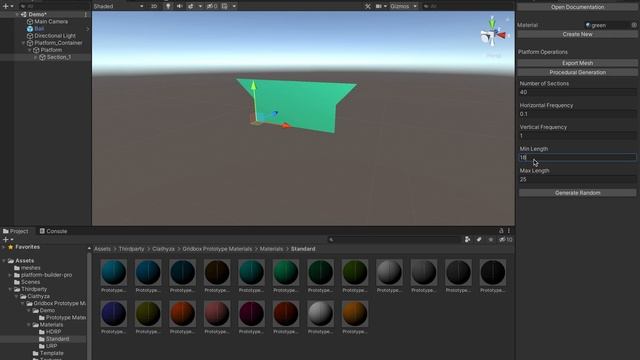Select the bright green Prototype material thumbnail

(286, 272)
